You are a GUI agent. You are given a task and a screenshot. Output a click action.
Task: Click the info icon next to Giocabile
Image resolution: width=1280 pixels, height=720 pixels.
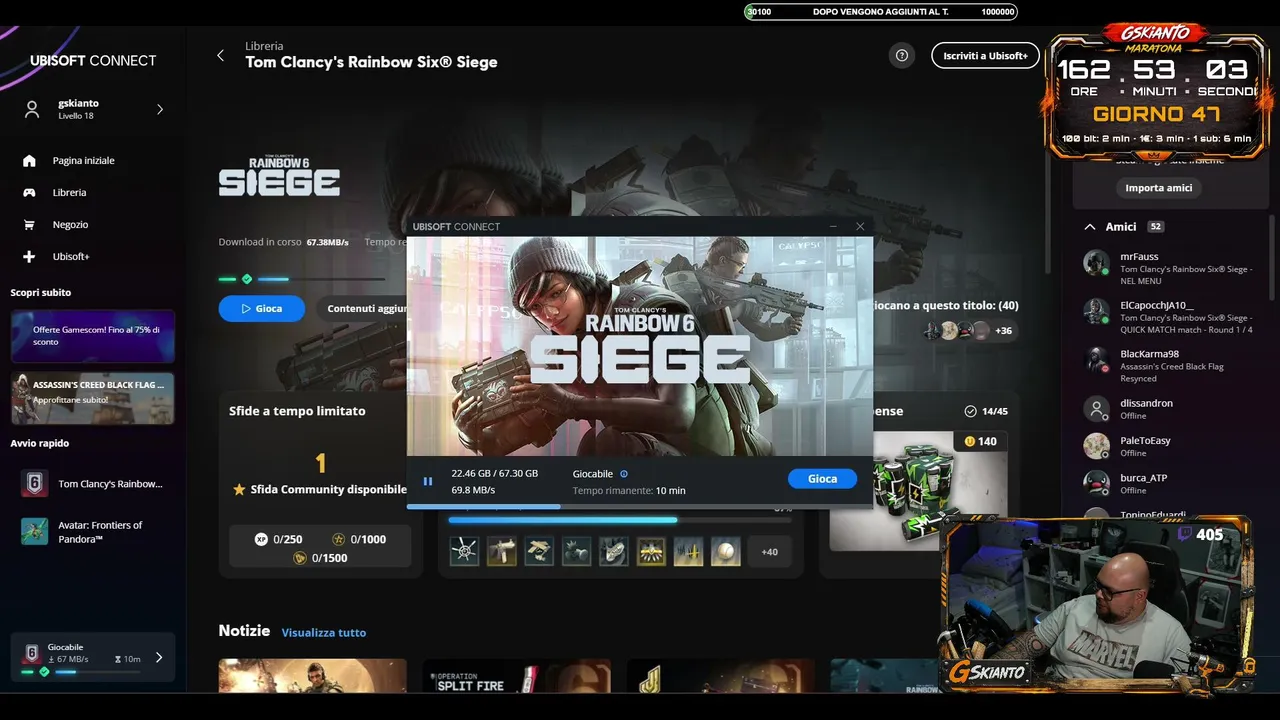(x=624, y=474)
